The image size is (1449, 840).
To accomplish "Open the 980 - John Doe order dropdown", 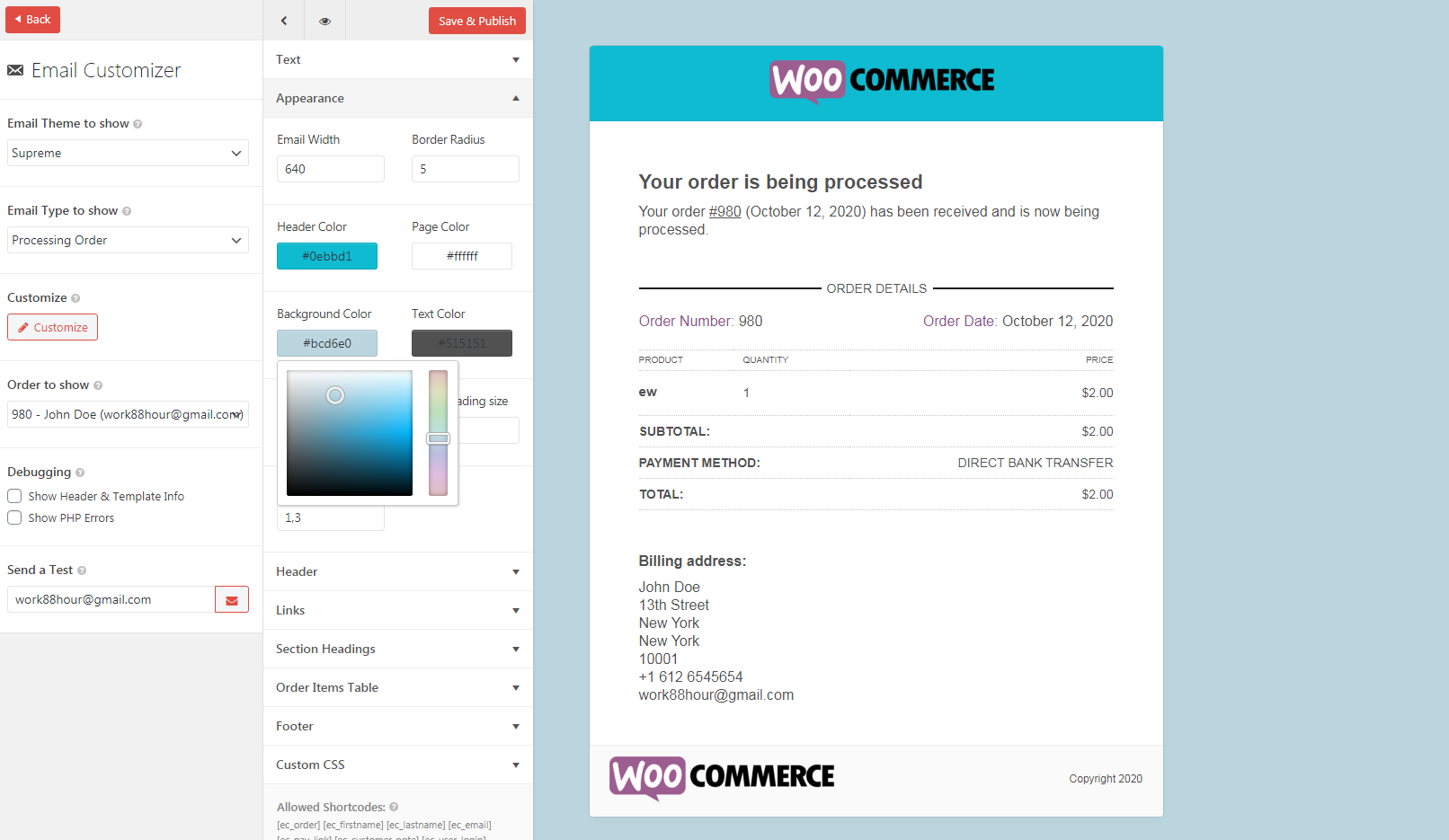I will pos(128,414).
